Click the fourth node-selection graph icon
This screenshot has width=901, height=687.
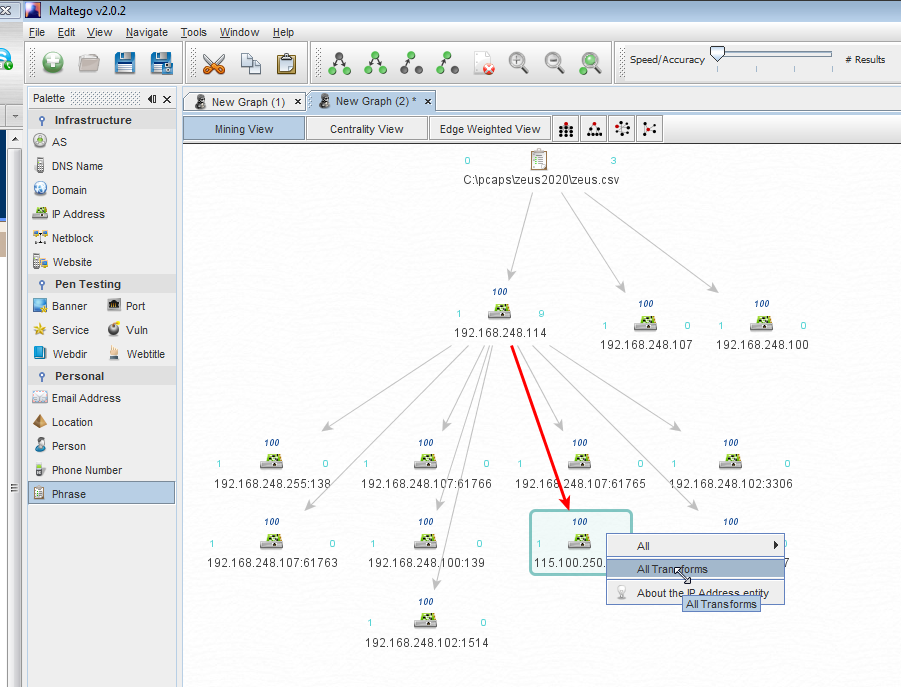447,63
